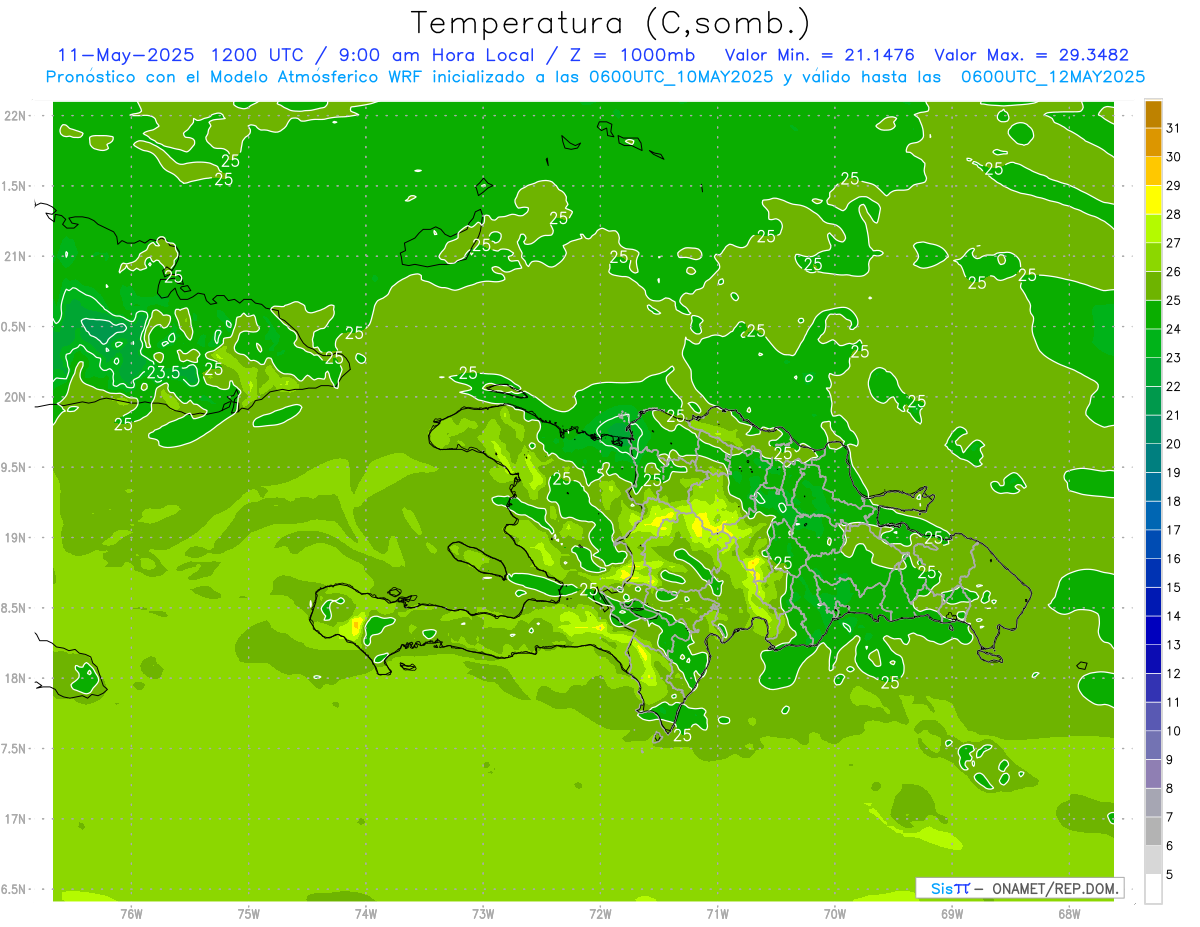Screen dimensions: 1200x927
Task: Click the "72W" longitude label
Action: pyautogui.click(x=600, y=912)
